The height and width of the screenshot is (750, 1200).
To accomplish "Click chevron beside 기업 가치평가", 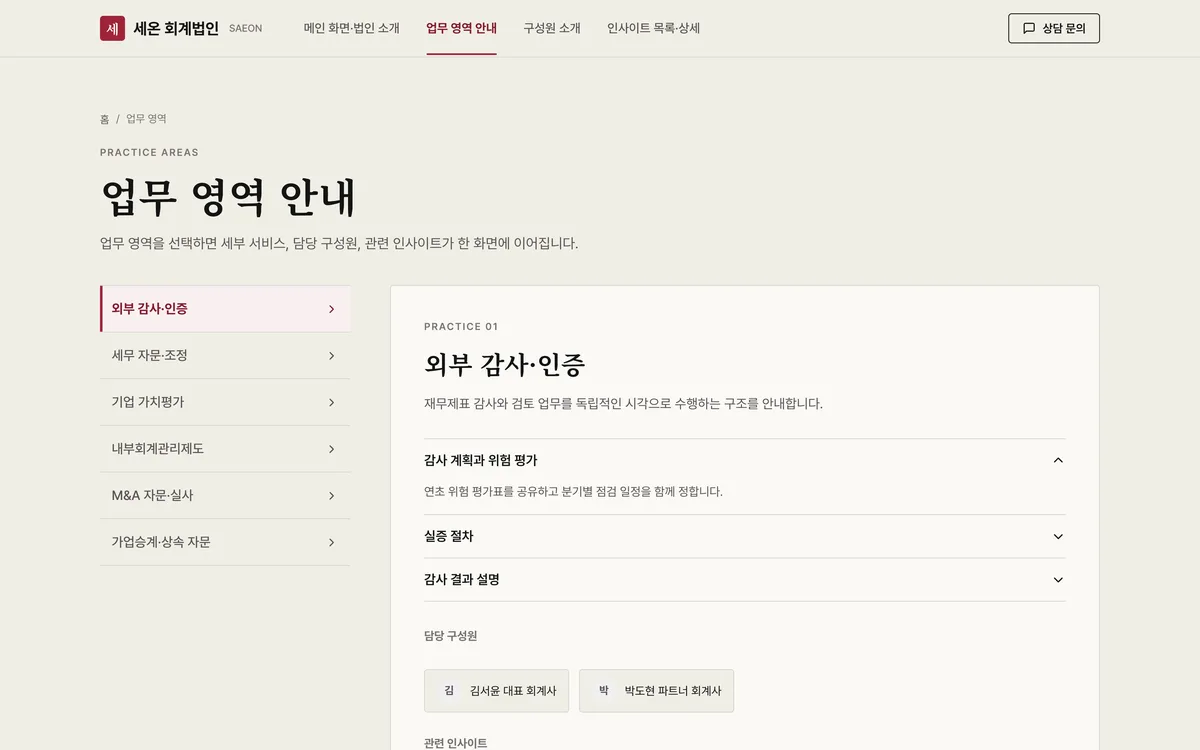I will click(332, 402).
